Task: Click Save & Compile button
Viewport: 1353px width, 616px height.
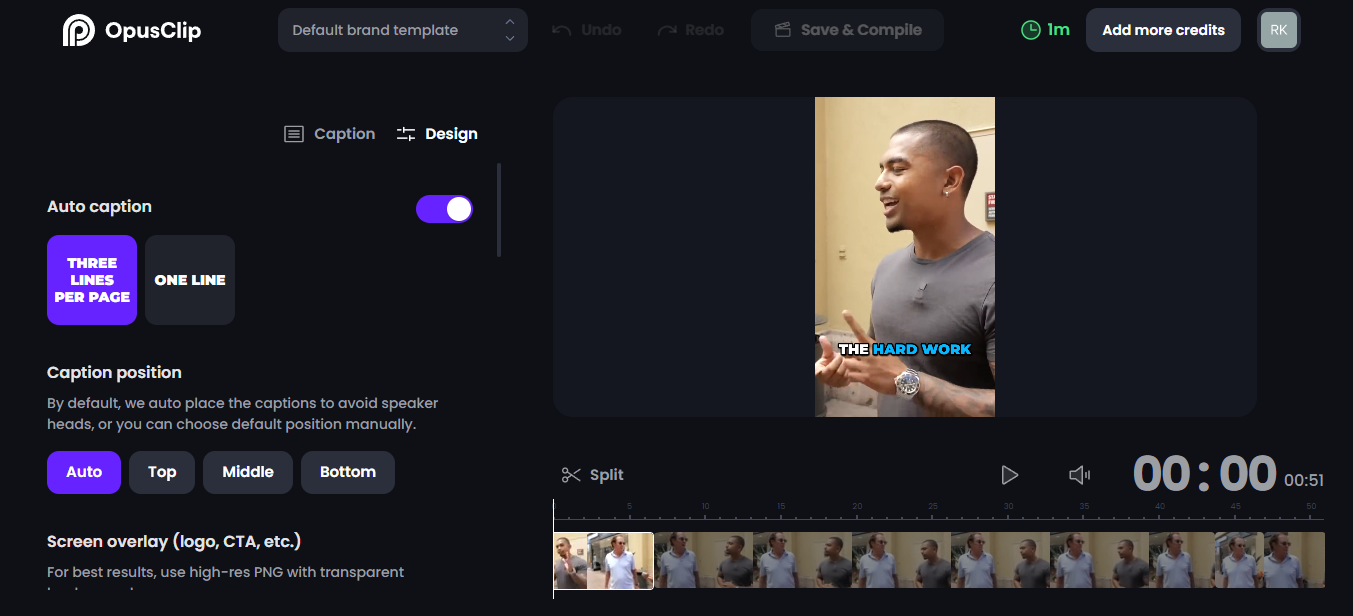Action: [847, 30]
